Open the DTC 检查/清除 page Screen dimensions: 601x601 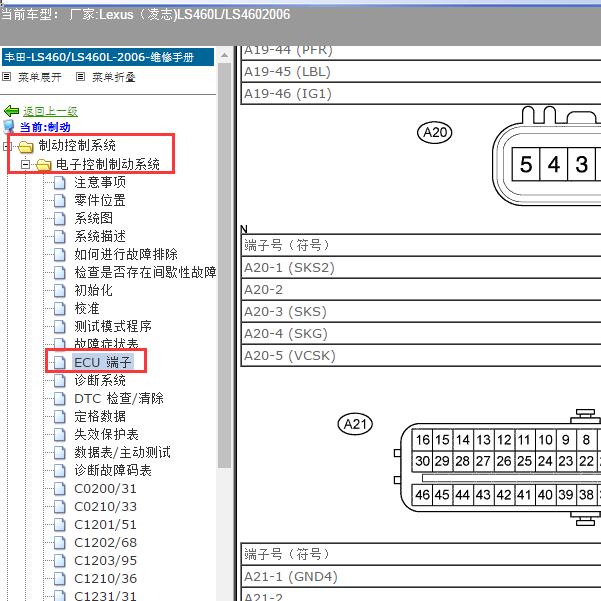coord(119,398)
